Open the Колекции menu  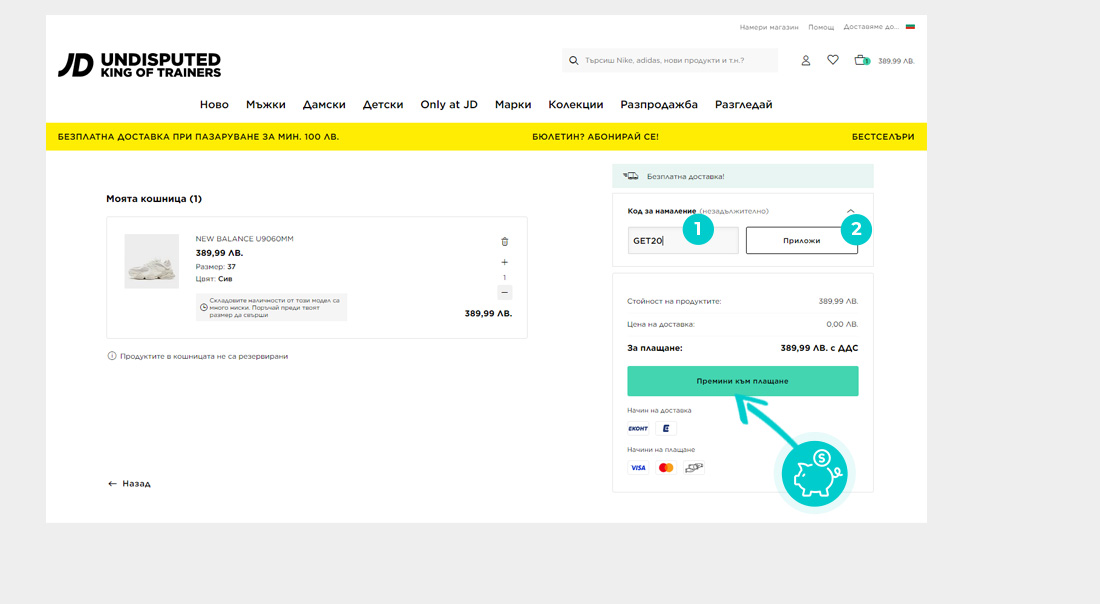point(576,105)
